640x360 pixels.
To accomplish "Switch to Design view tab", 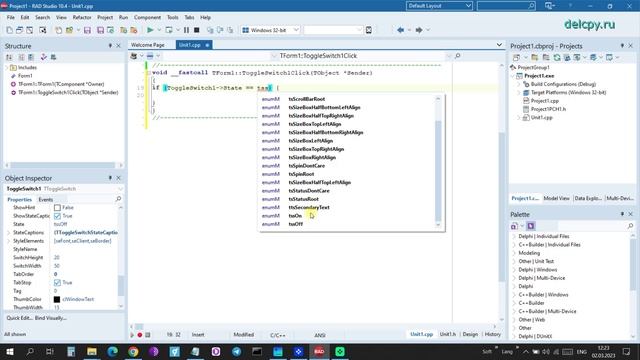I will pos(470,334).
